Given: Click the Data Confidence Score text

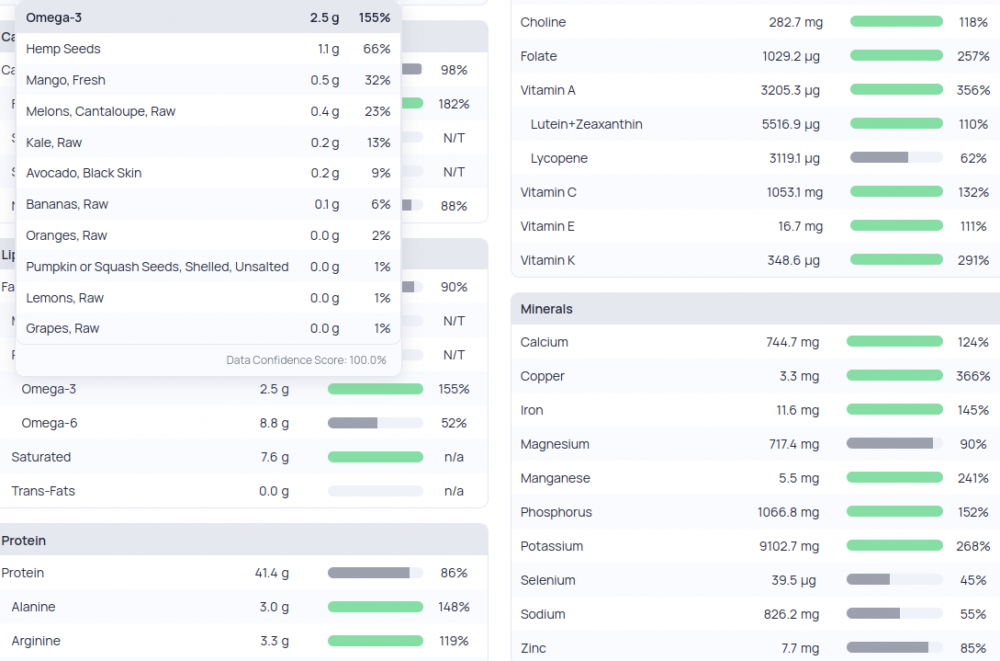Looking at the screenshot, I should (306, 360).
